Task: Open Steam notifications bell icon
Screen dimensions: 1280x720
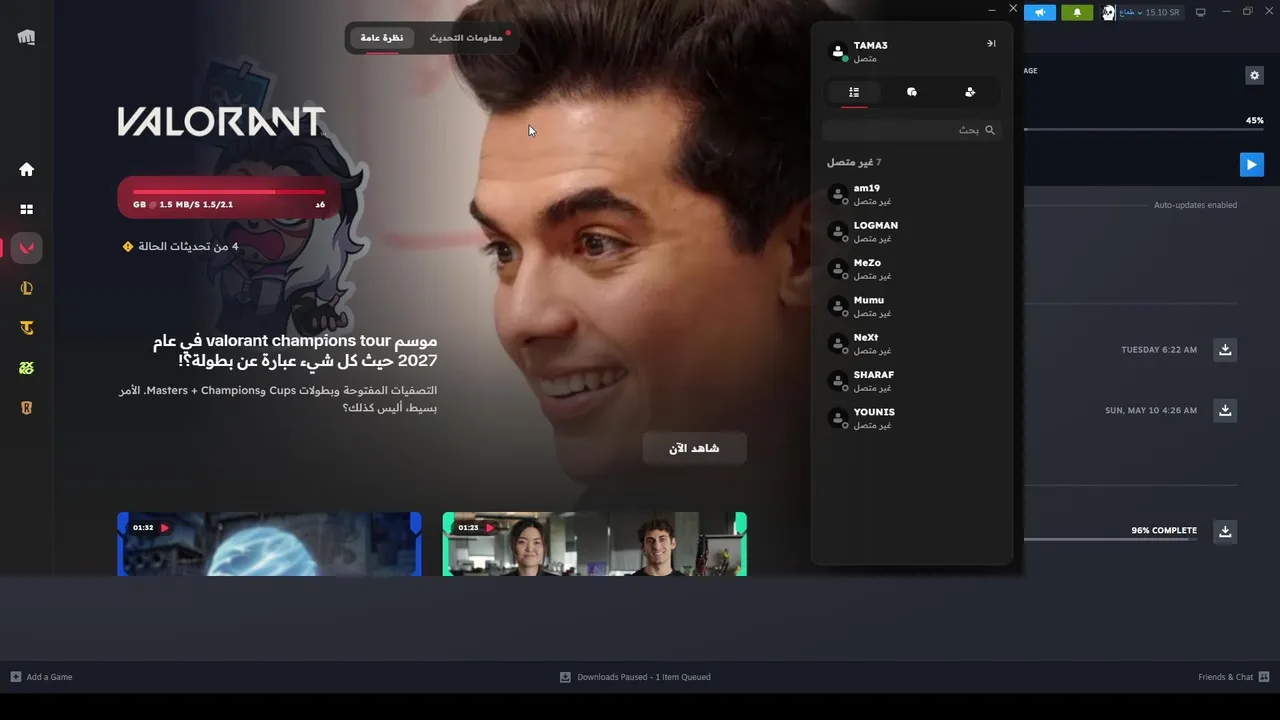Action: click(1077, 12)
